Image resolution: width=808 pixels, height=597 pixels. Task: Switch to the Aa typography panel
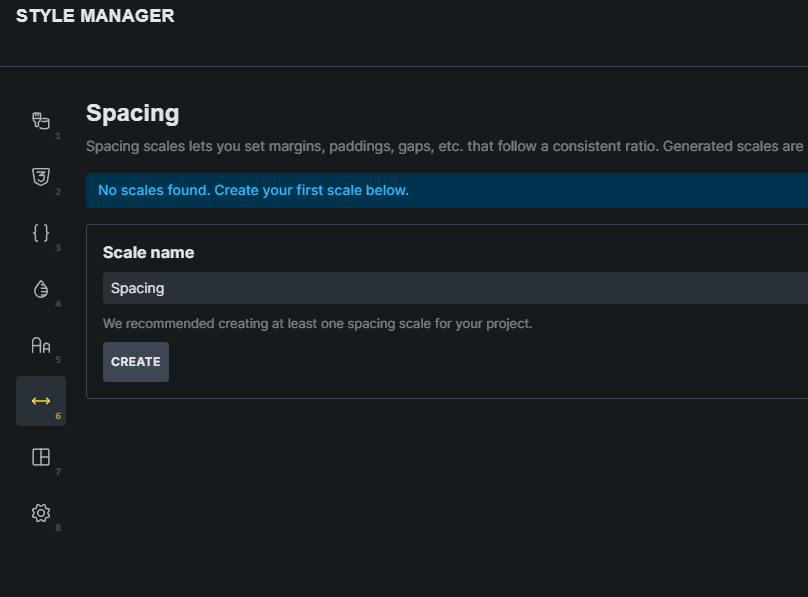tap(41, 345)
